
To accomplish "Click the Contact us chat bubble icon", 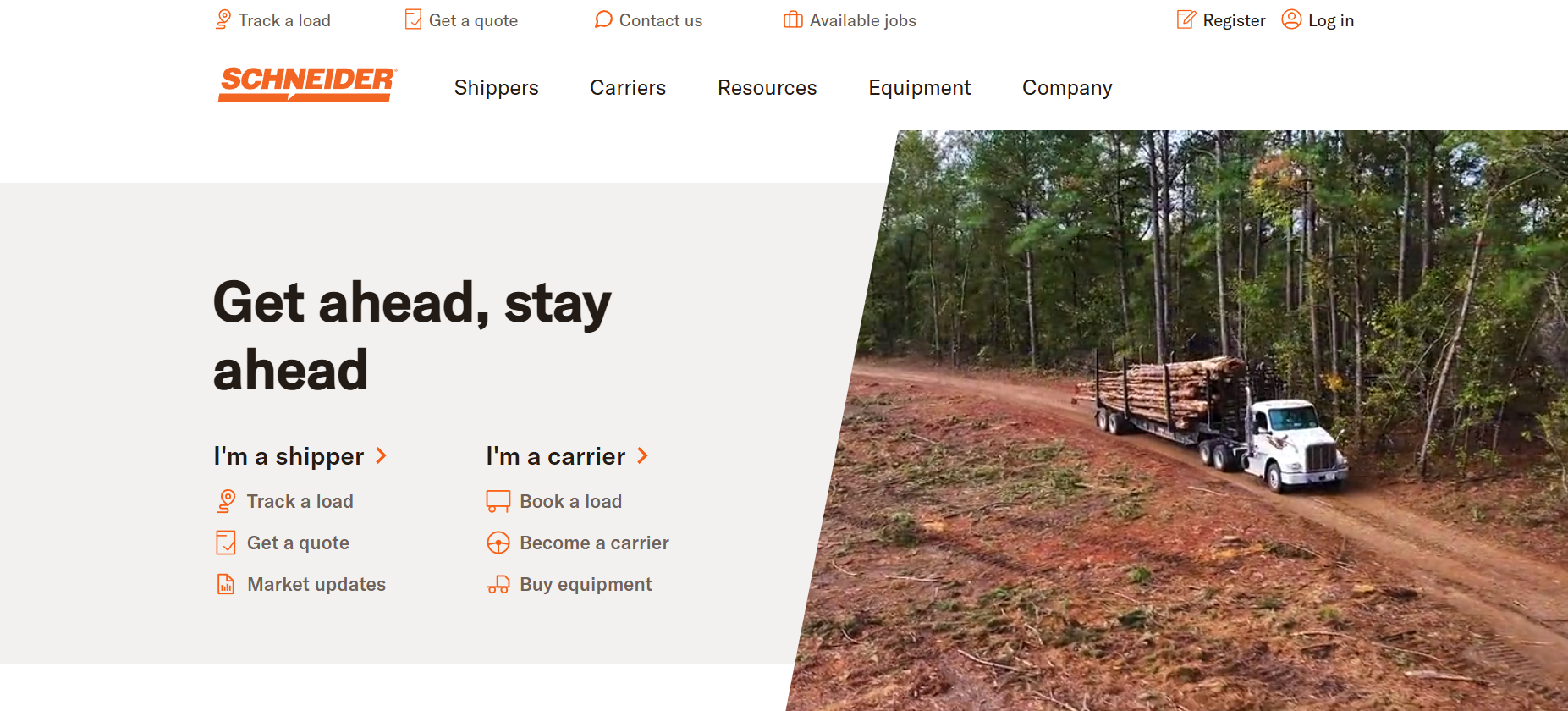I will 603,19.
